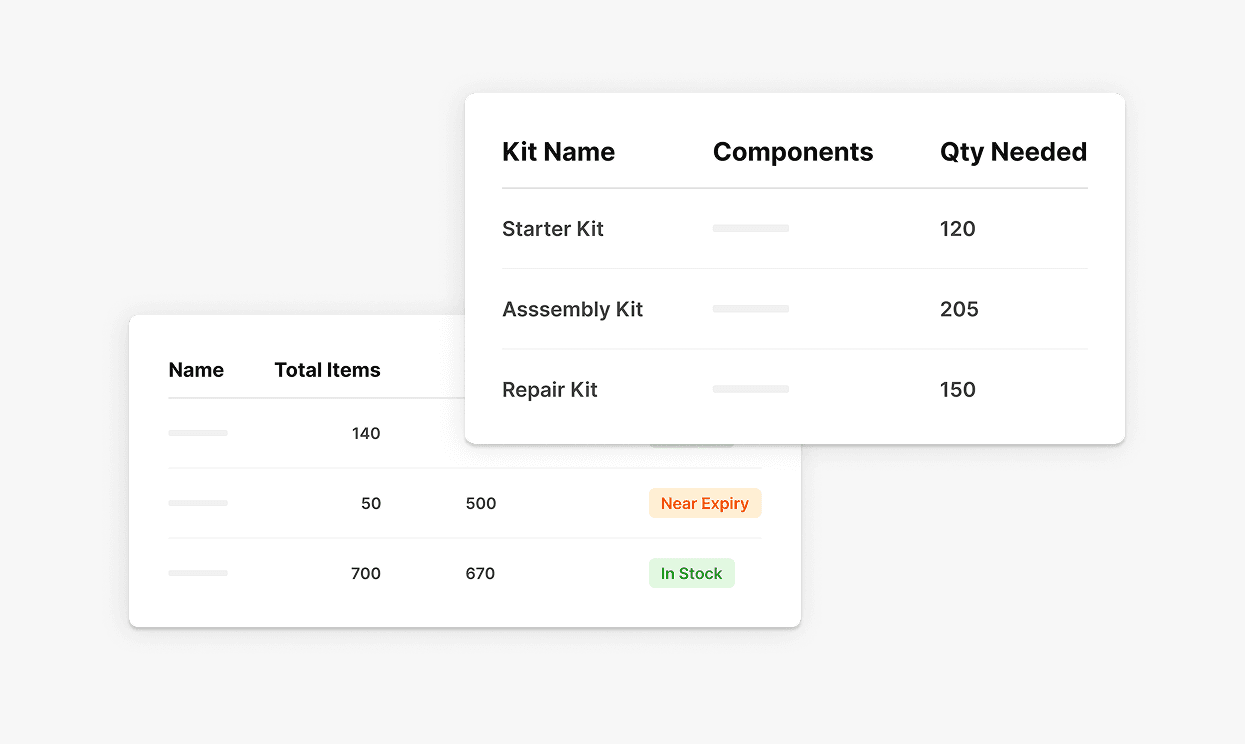Viewport: 1245px width, 744px height.
Task: Click name placeholder in the 700 row
Action: pos(198,573)
